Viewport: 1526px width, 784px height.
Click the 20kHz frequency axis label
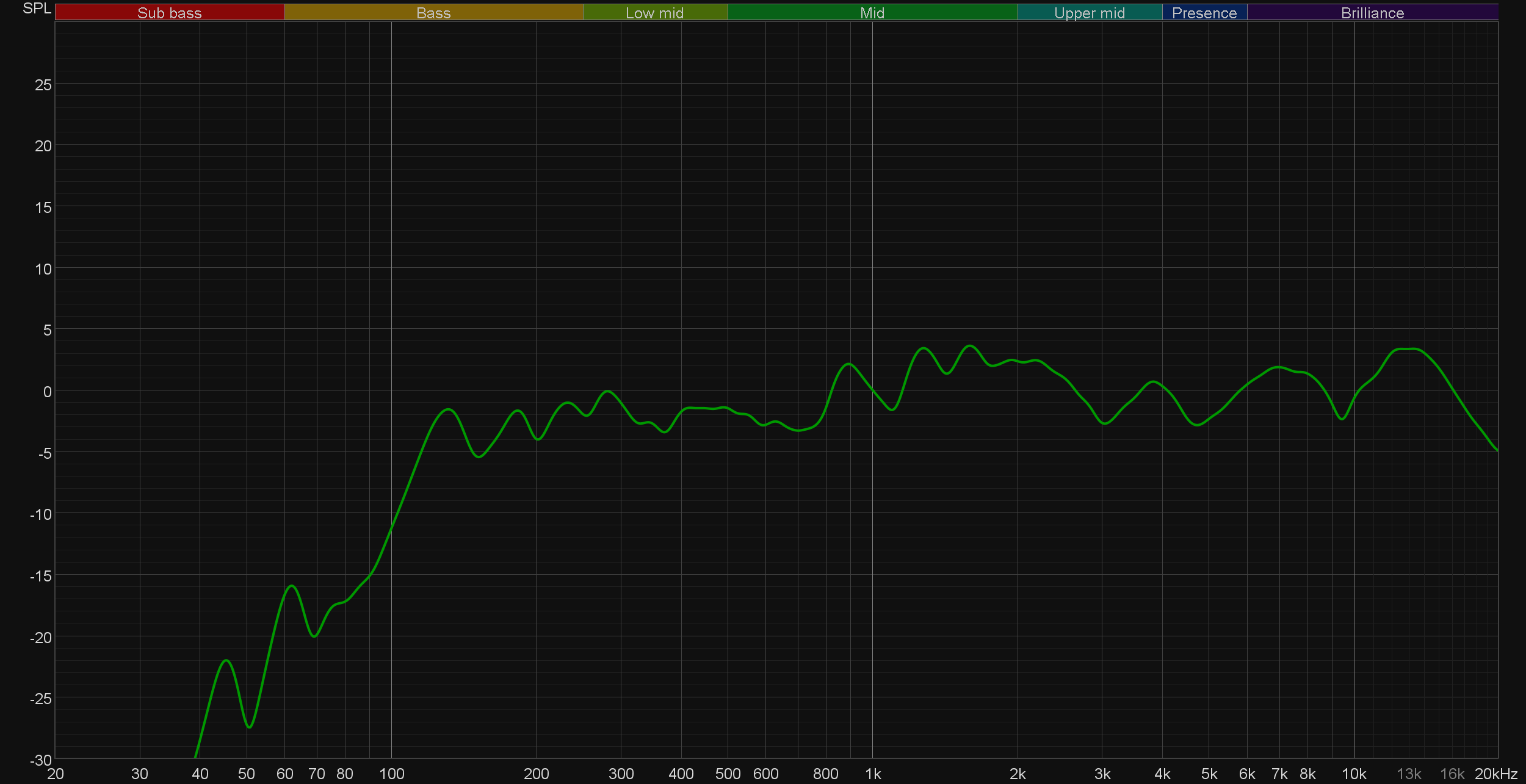(1495, 774)
